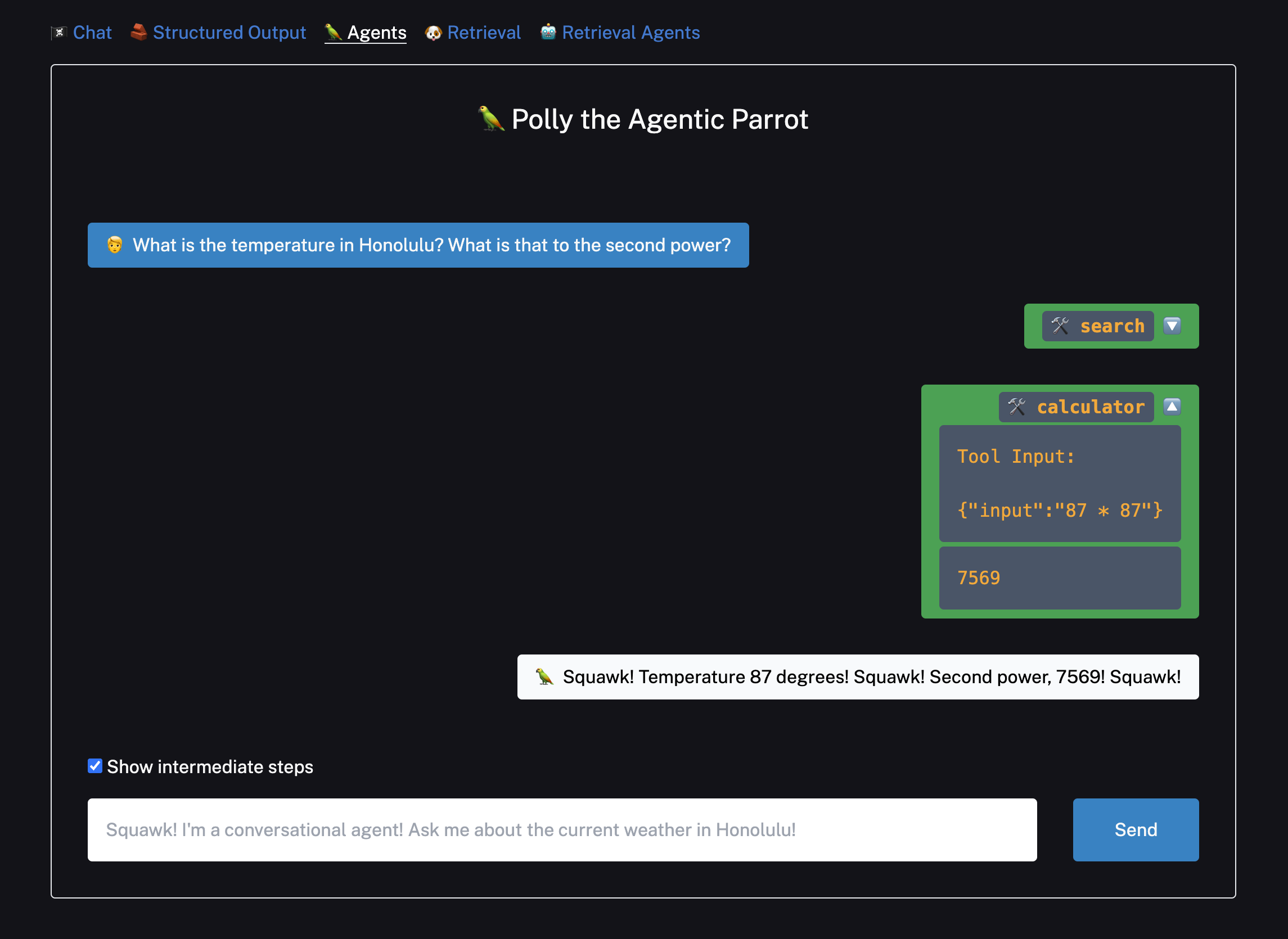Select the Chat tab
Image resolution: width=1288 pixels, height=939 pixels.
[92, 32]
